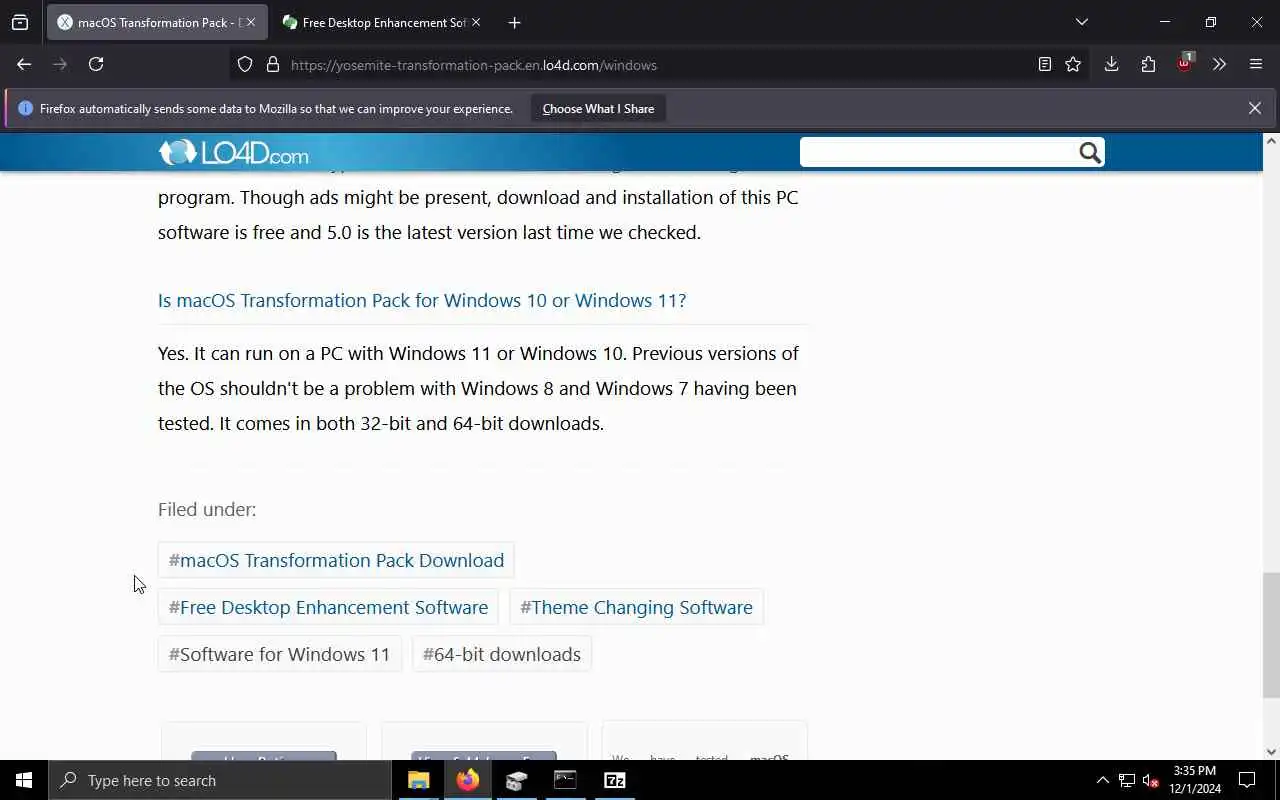Open Windows notification center icon
1280x800 pixels.
[x=1247, y=780]
